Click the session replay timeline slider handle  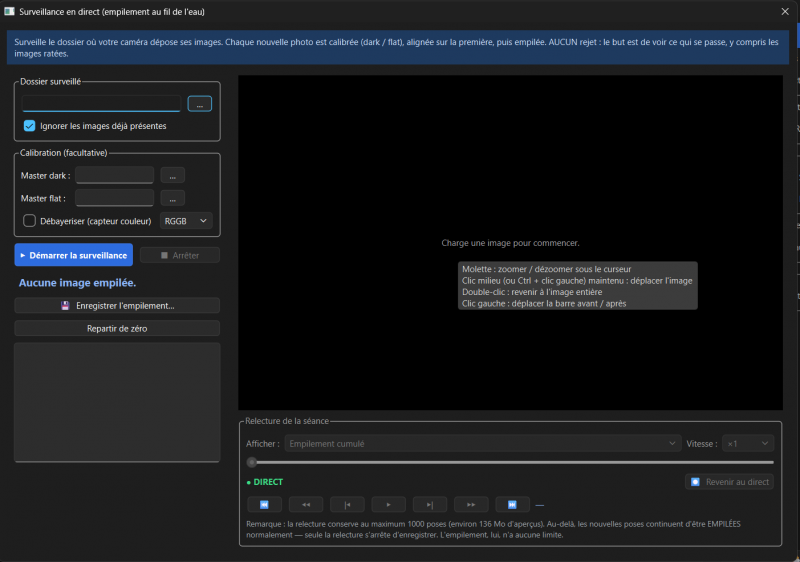[252, 463]
